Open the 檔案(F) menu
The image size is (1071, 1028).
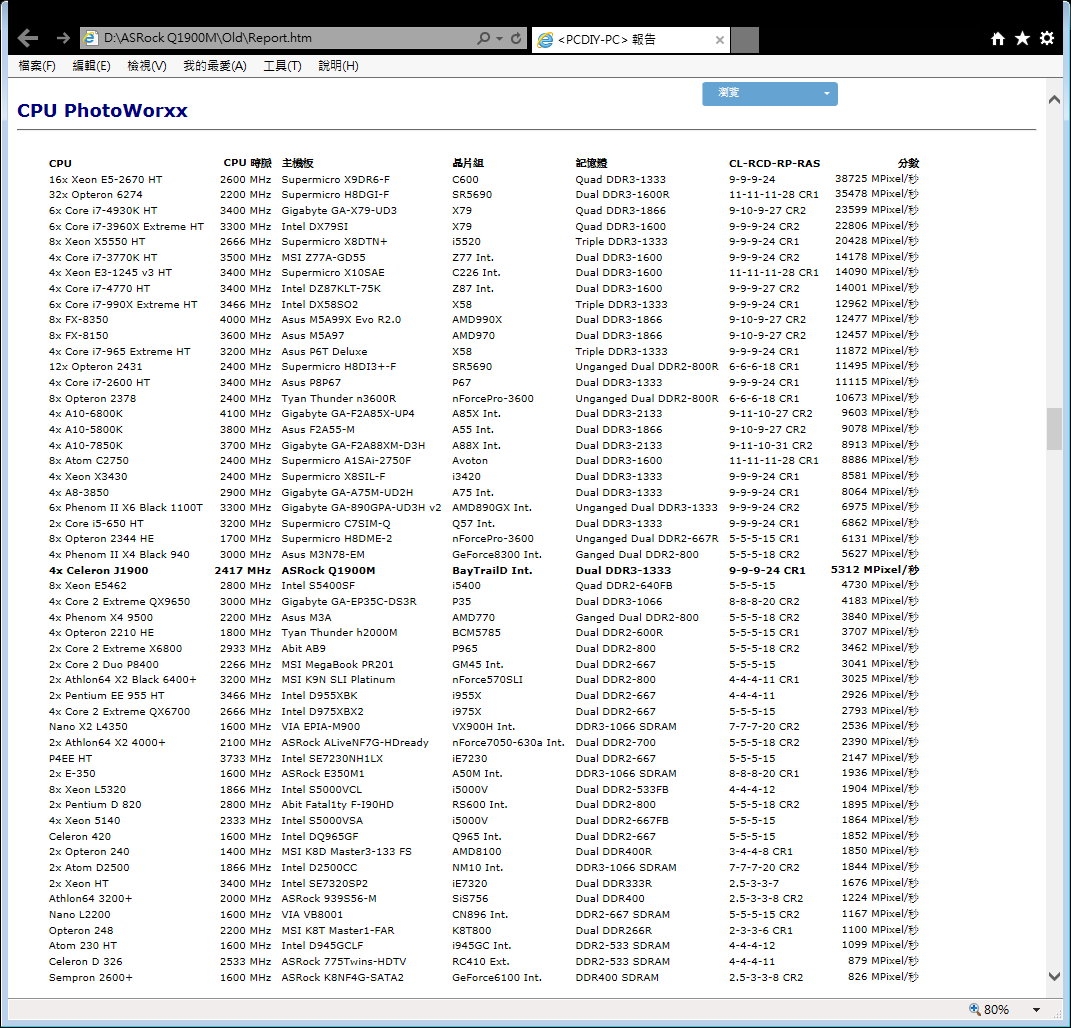tap(37, 66)
